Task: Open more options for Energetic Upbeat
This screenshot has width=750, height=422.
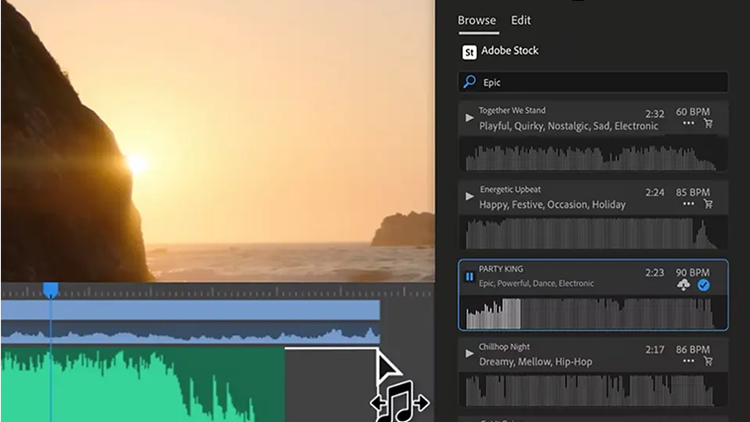Action: pos(688,203)
